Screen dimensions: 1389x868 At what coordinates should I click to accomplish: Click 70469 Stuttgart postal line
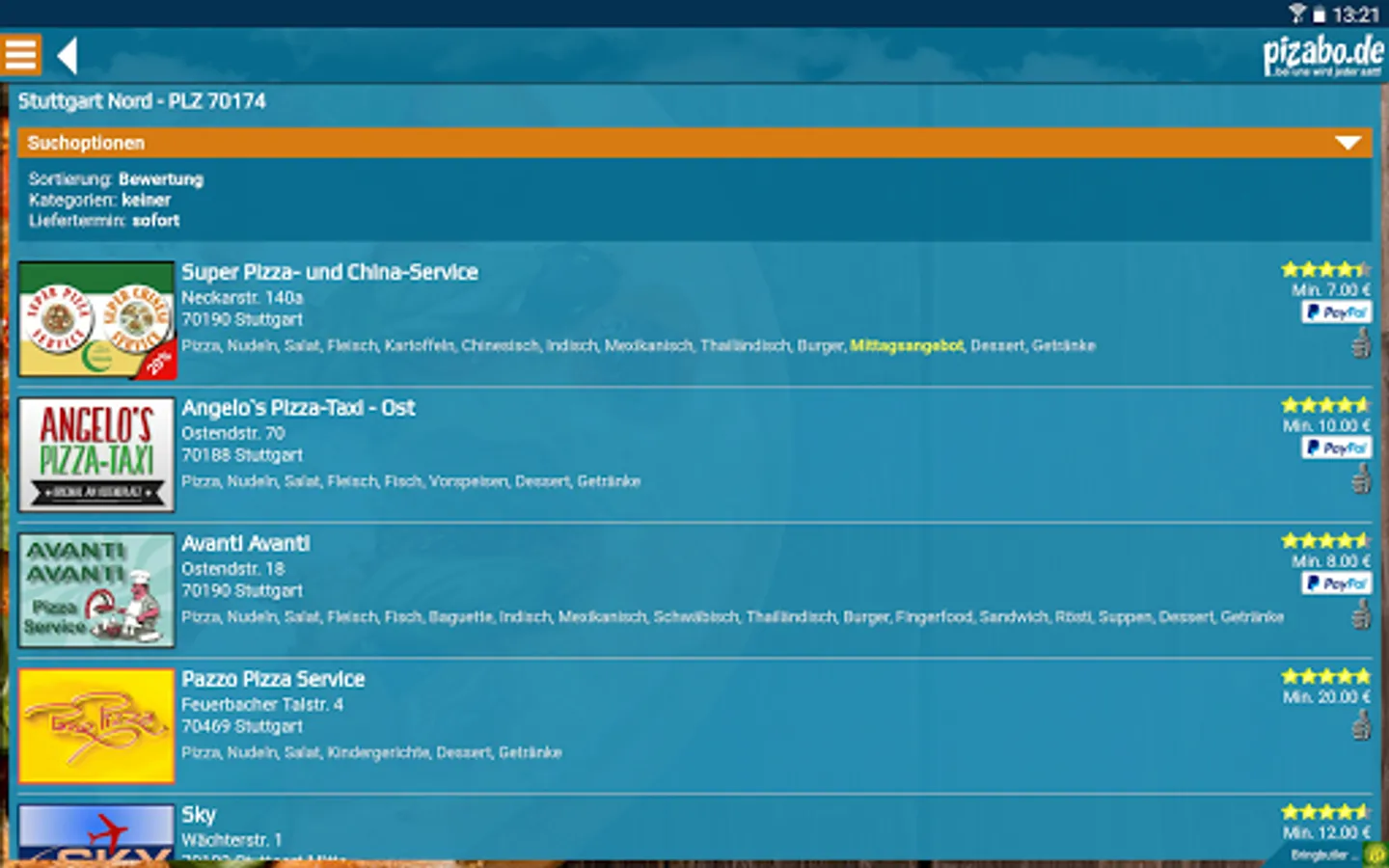242,726
